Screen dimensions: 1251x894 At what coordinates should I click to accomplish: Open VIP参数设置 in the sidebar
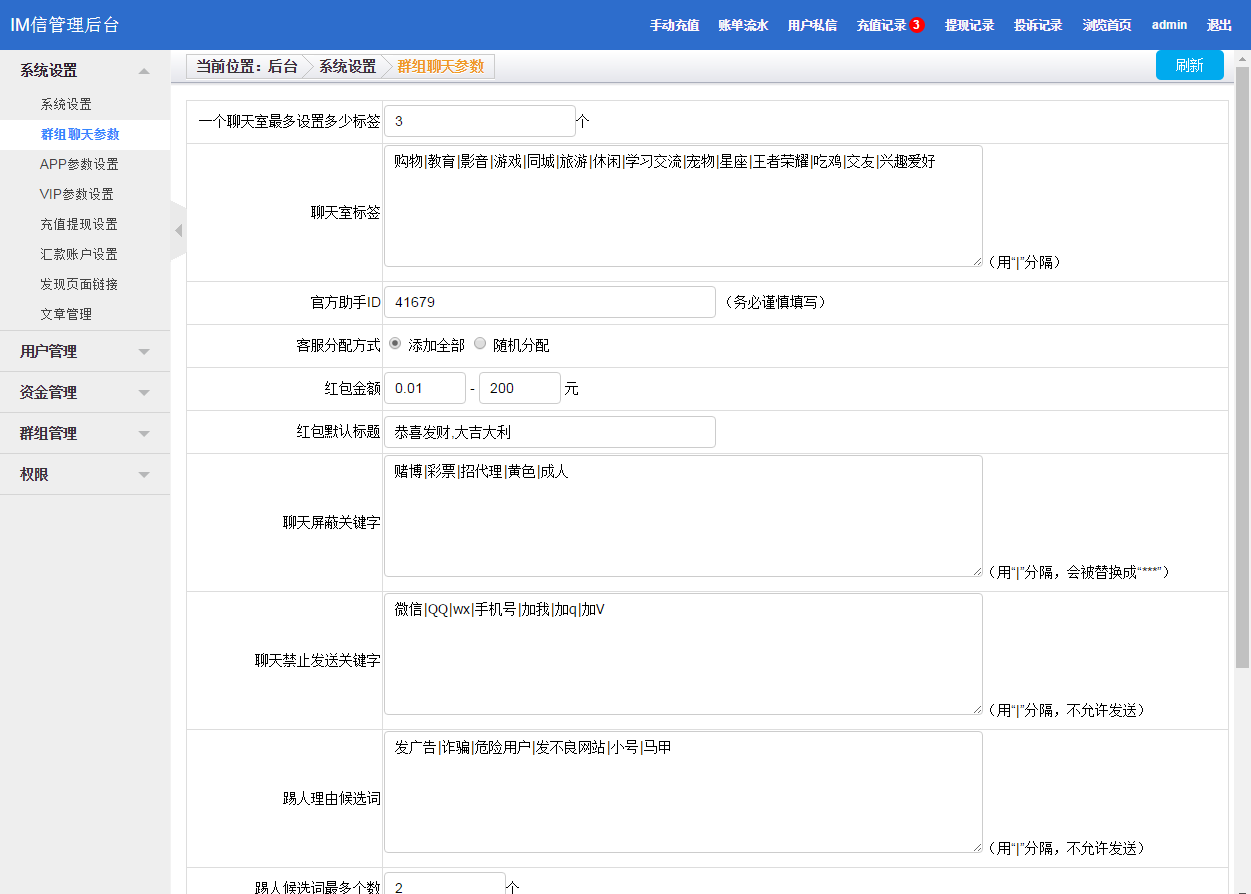pos(77,194)
